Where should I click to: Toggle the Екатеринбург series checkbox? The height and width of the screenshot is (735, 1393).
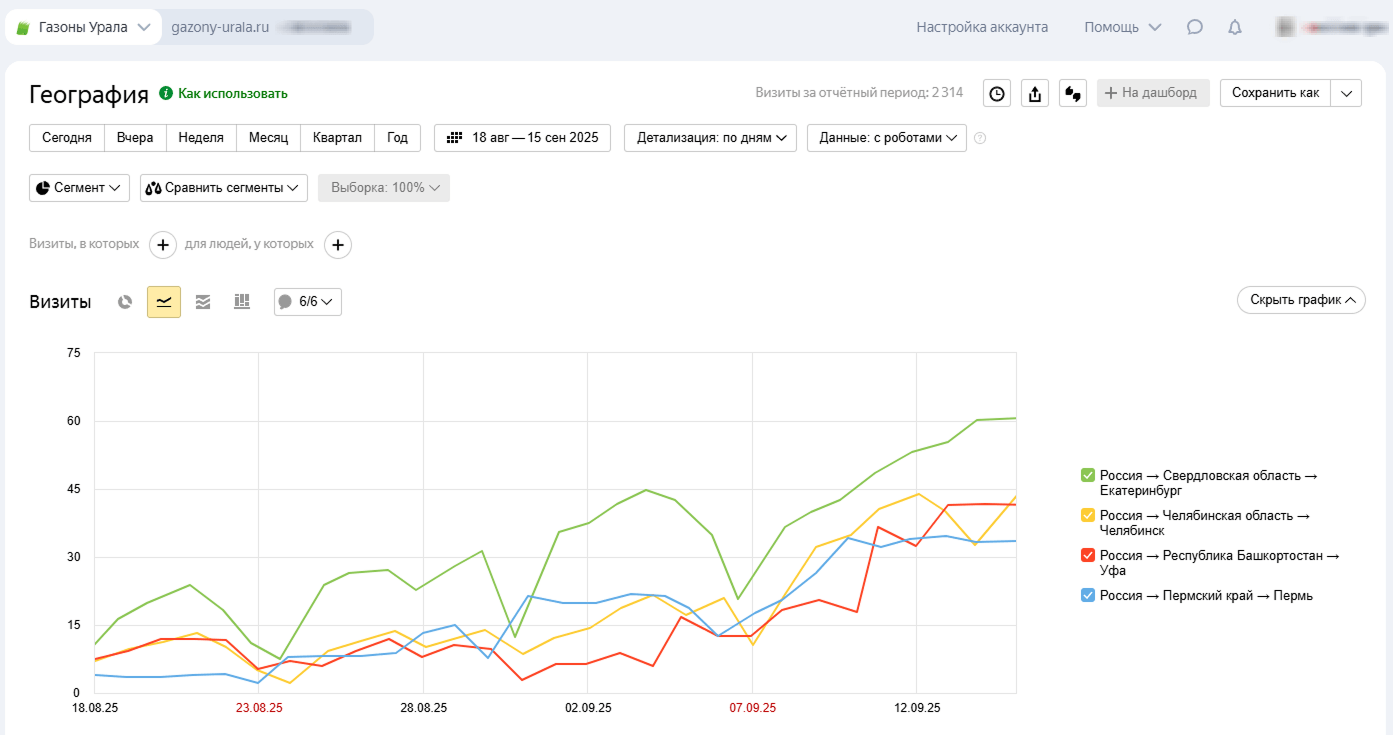[1087, 475]
